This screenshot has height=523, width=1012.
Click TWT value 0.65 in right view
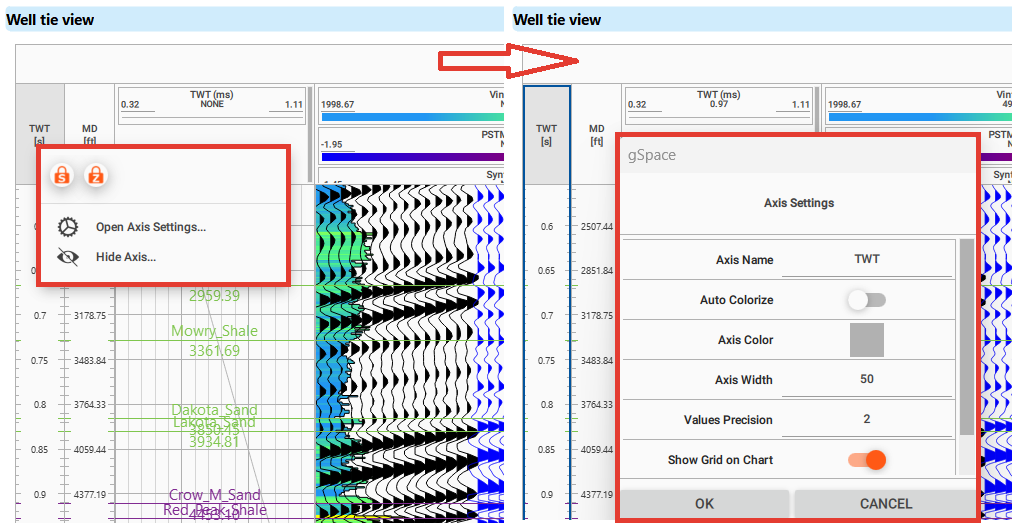pyautogui.click(x=547, y=271)
